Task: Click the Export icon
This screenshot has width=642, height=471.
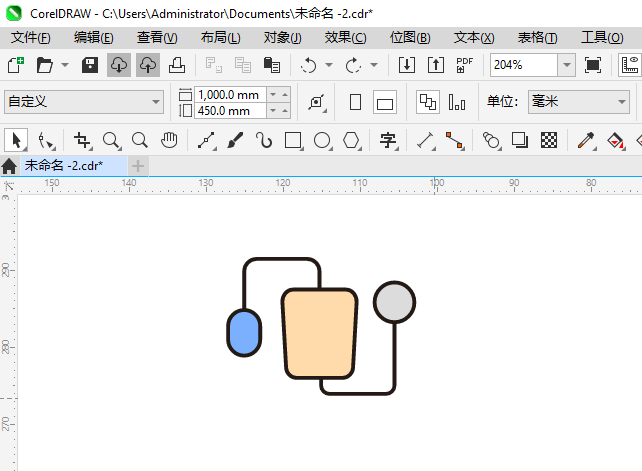Action: coord(436,65)
